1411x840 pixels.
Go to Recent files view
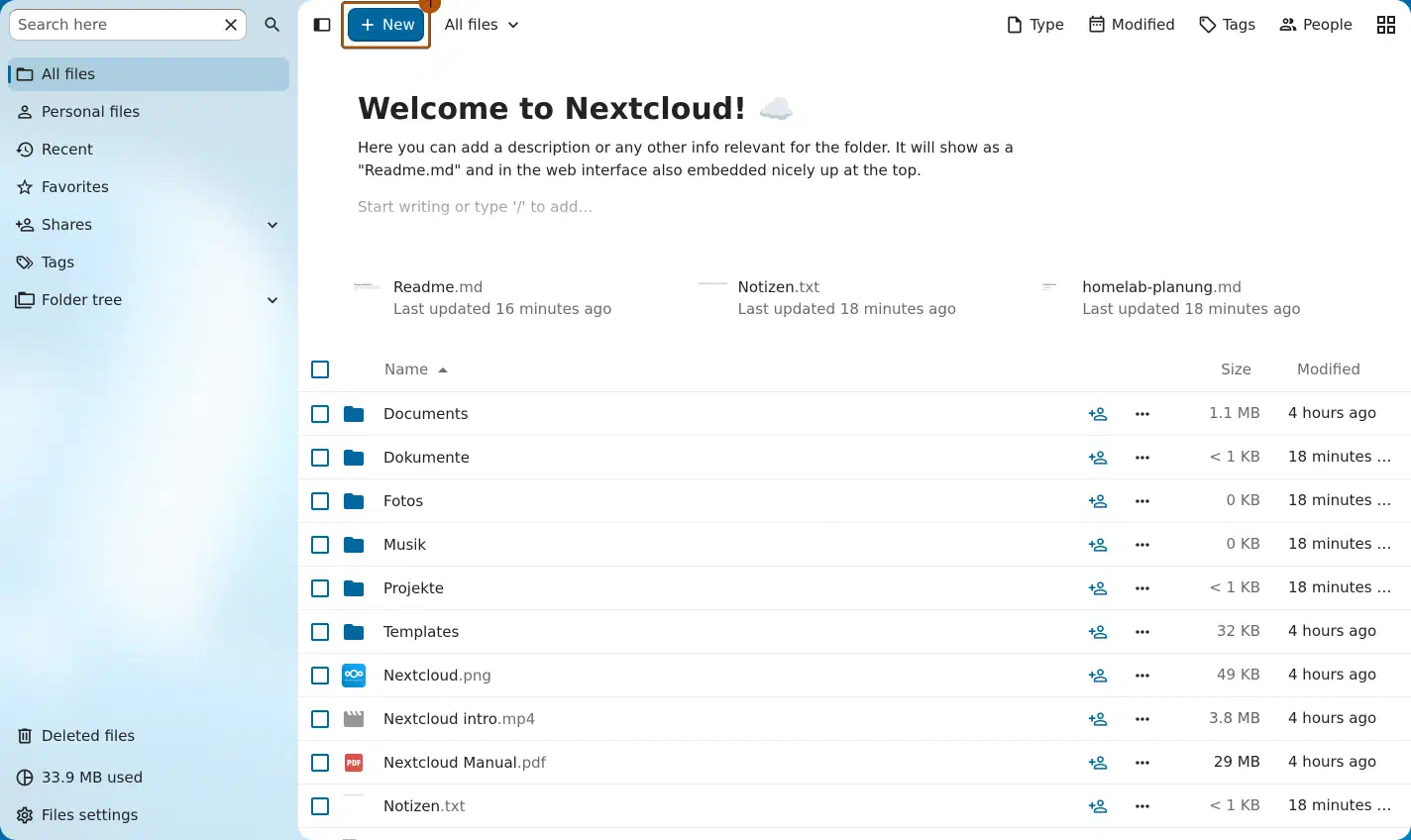pos(149,150)
